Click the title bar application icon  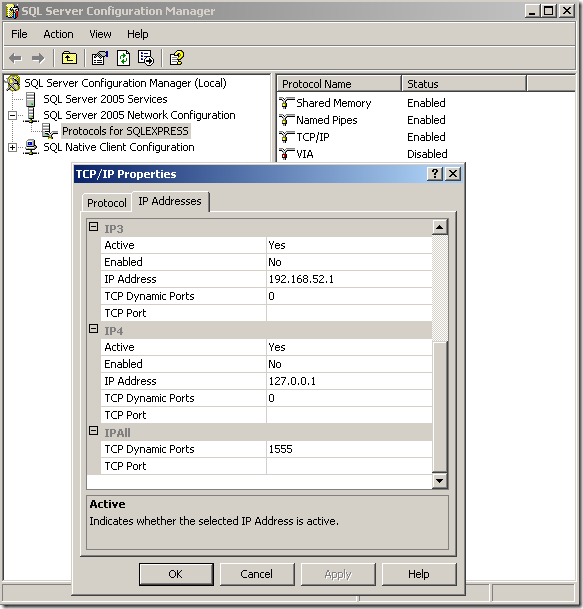[x=12, y=11]
